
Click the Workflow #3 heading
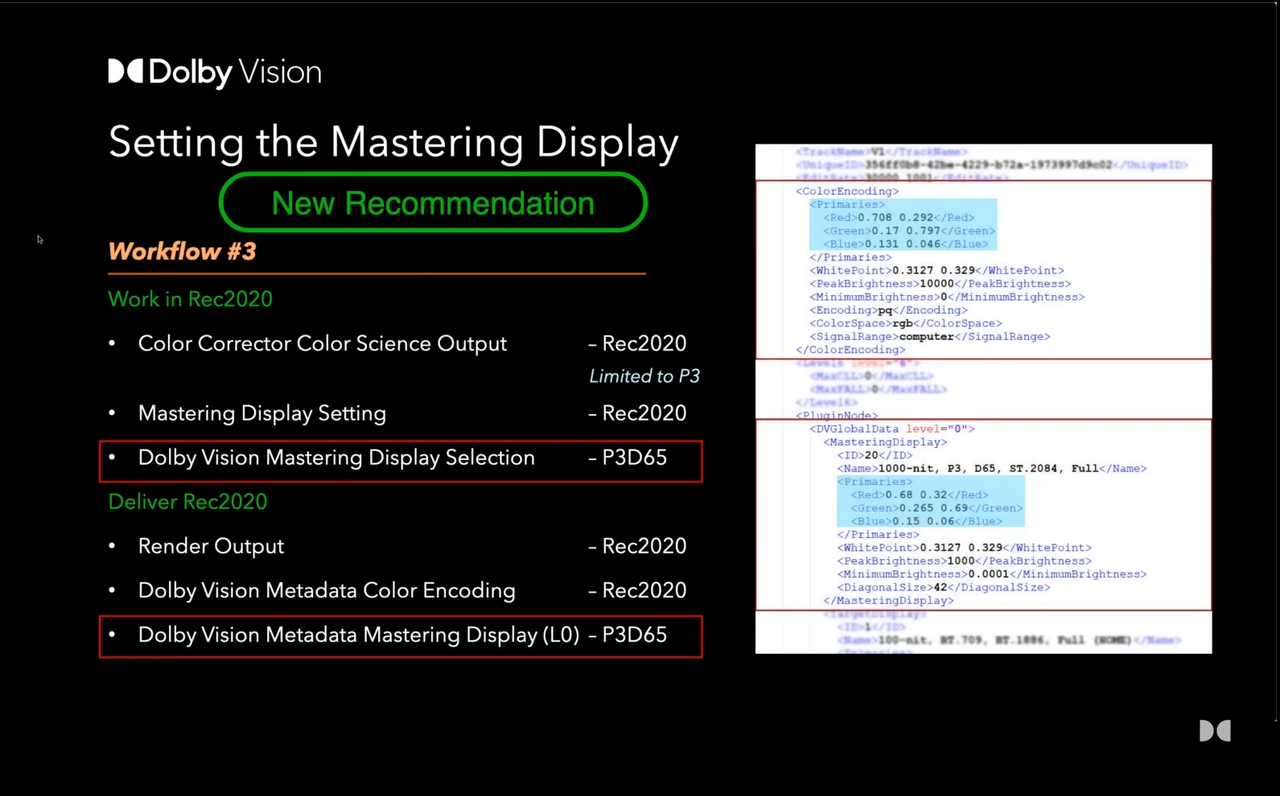(182, 251)
